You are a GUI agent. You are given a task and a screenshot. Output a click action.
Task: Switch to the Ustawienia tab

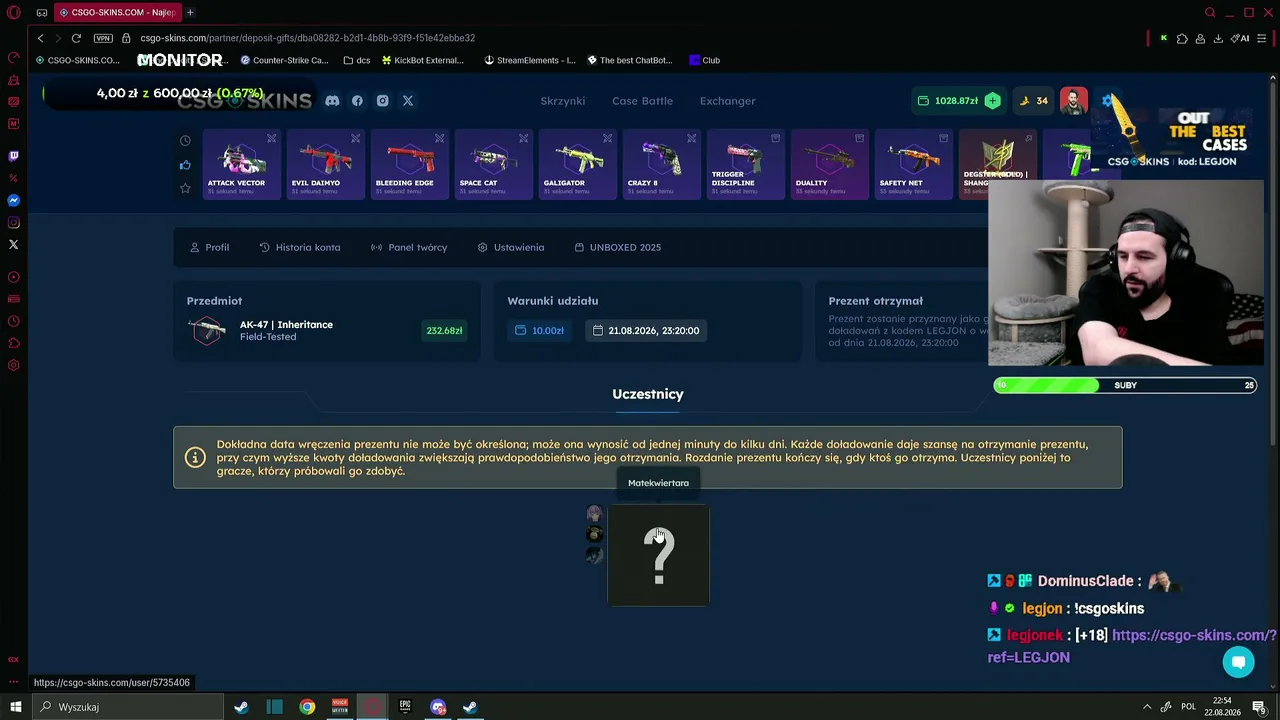pos(511,247)
